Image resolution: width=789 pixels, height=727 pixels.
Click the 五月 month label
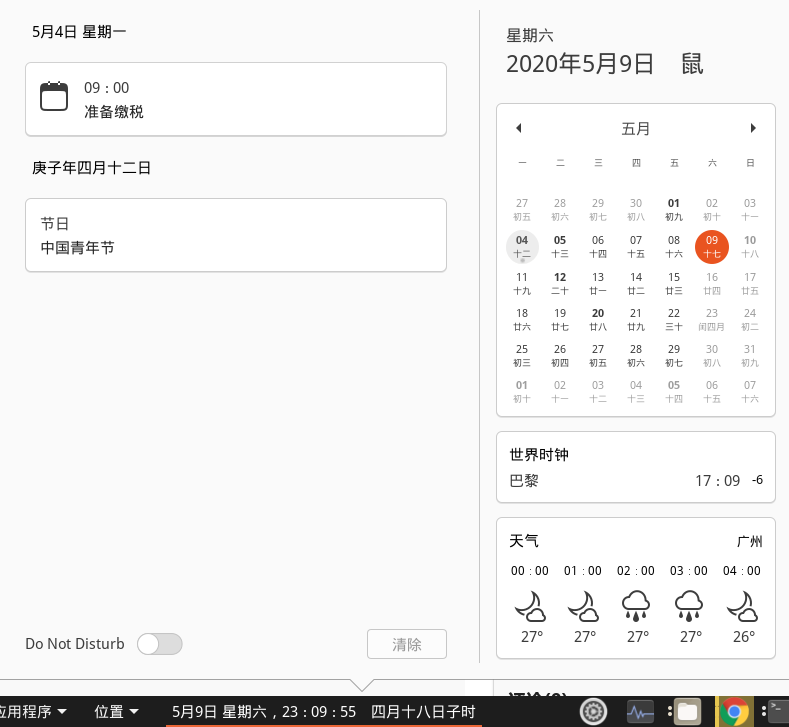636,129
